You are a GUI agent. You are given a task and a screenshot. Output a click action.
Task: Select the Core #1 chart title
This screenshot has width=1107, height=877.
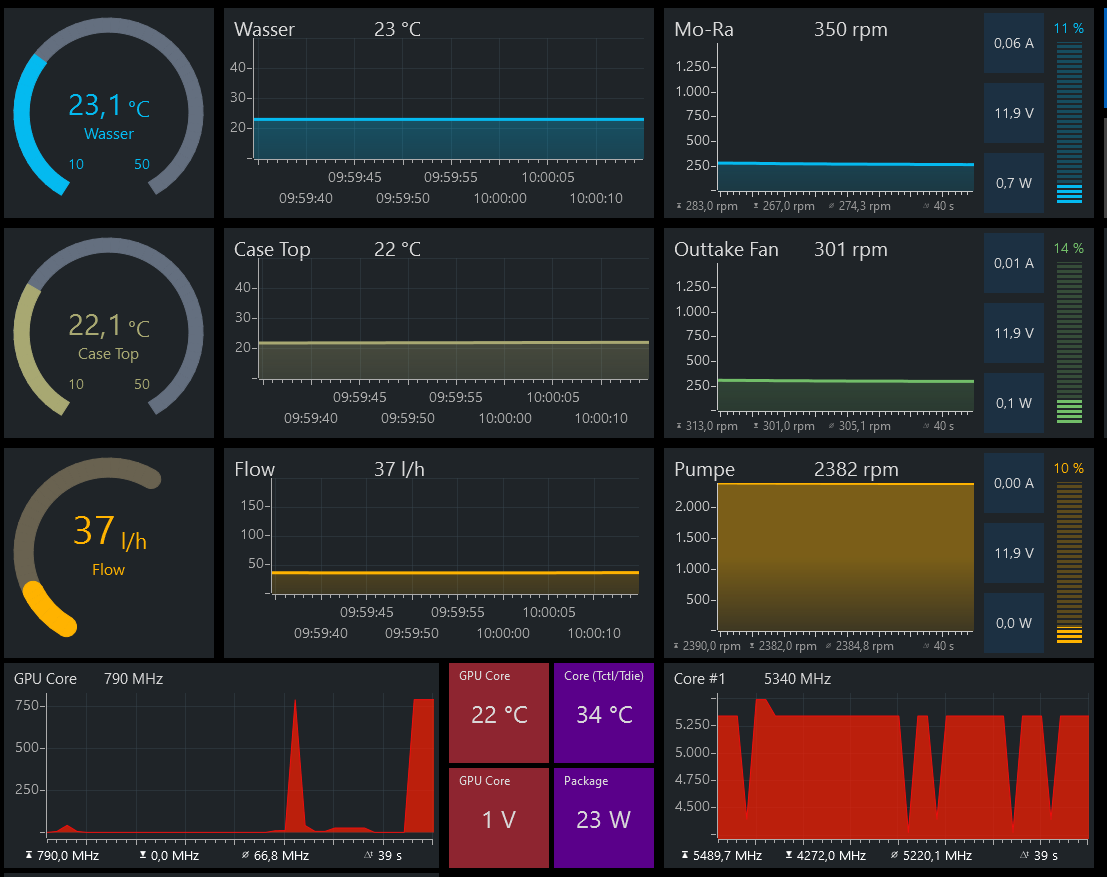(x=700, y=679)
